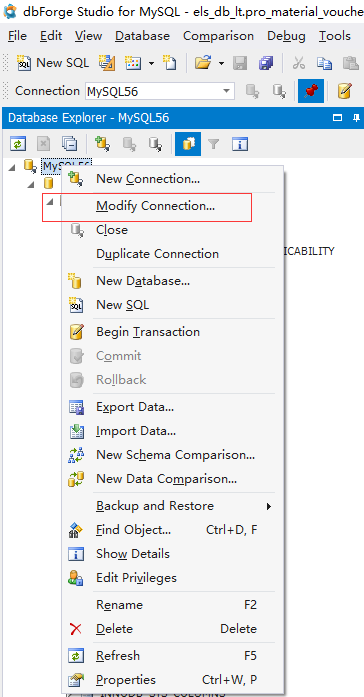This screenshot has width=364, height=697.
Task: Choose Rename in the context menu
Action: (x=172, y=605)
